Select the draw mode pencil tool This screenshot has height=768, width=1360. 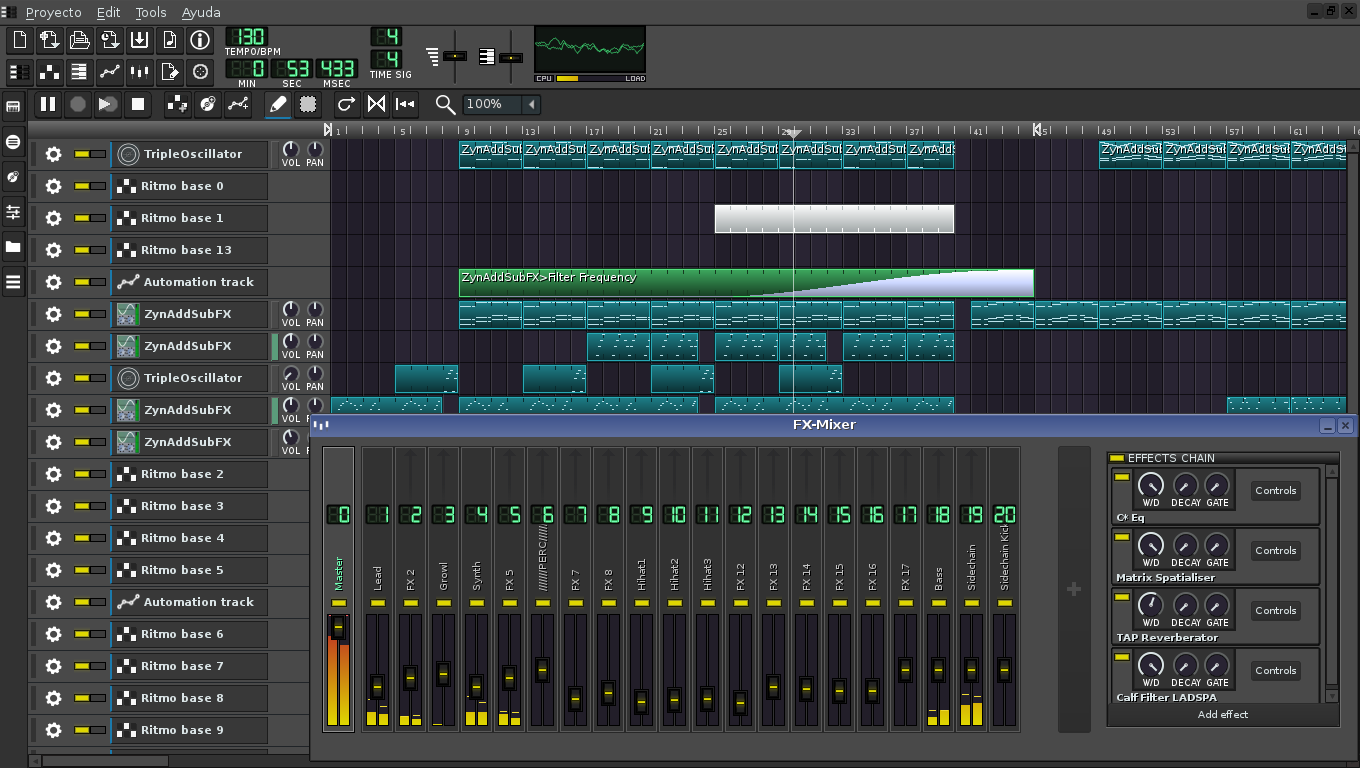278,104
